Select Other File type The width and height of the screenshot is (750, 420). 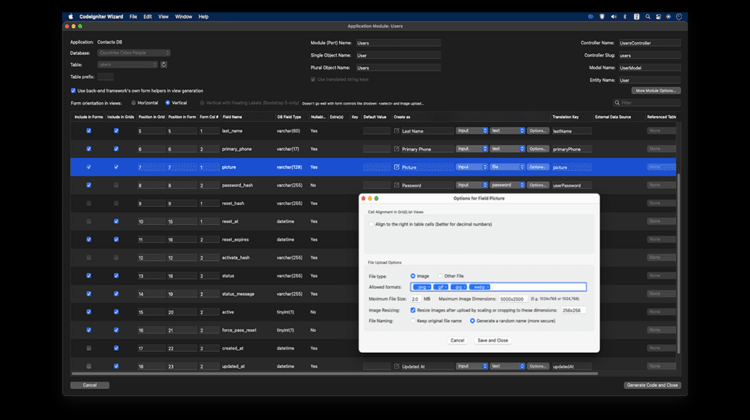click(x=440, y=276)
